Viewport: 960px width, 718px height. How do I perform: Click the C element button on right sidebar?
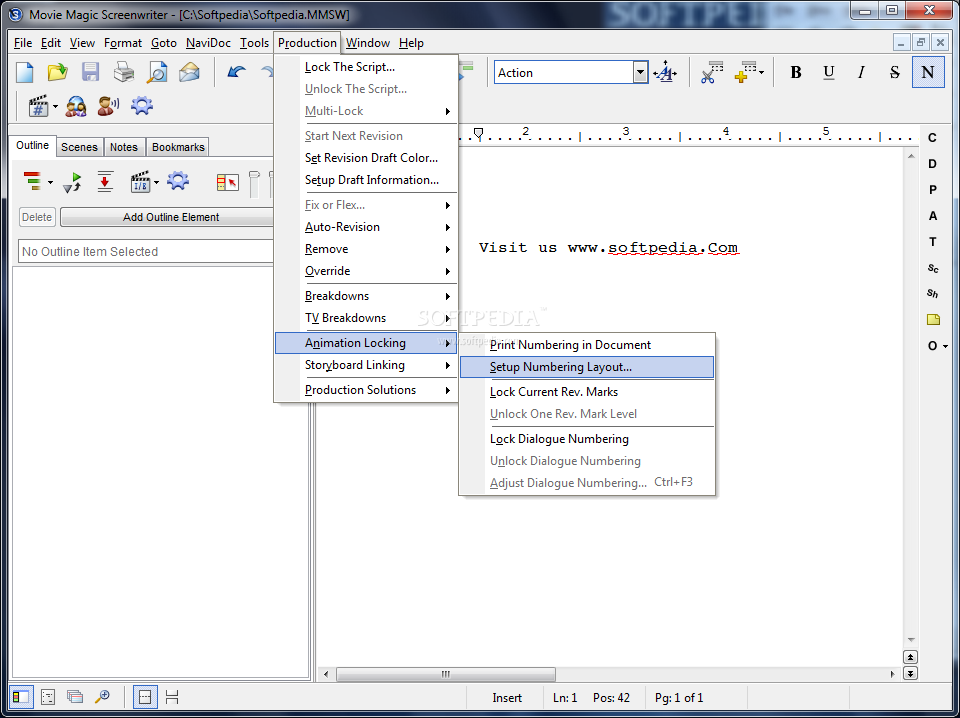932,138
